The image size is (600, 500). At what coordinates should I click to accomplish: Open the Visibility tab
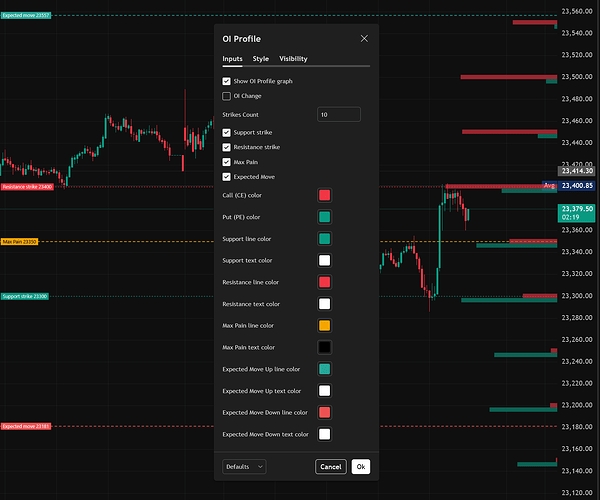293,59
